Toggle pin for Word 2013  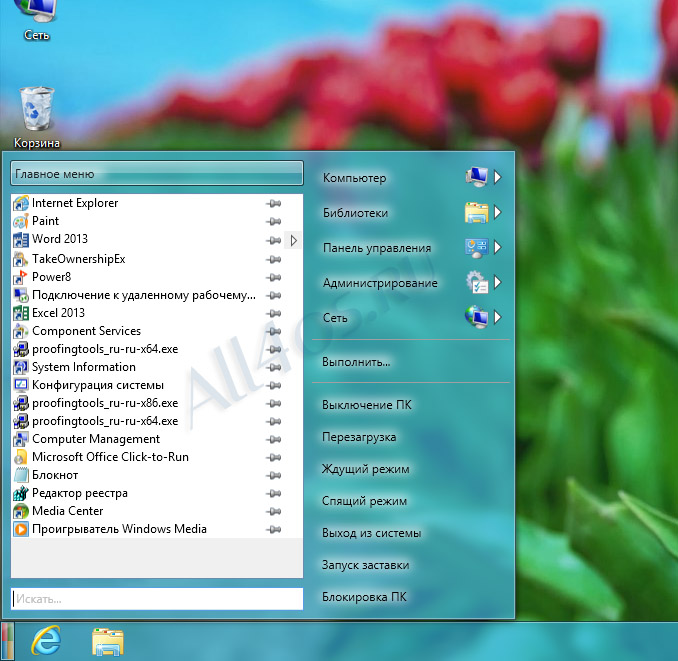click(273, 240)
